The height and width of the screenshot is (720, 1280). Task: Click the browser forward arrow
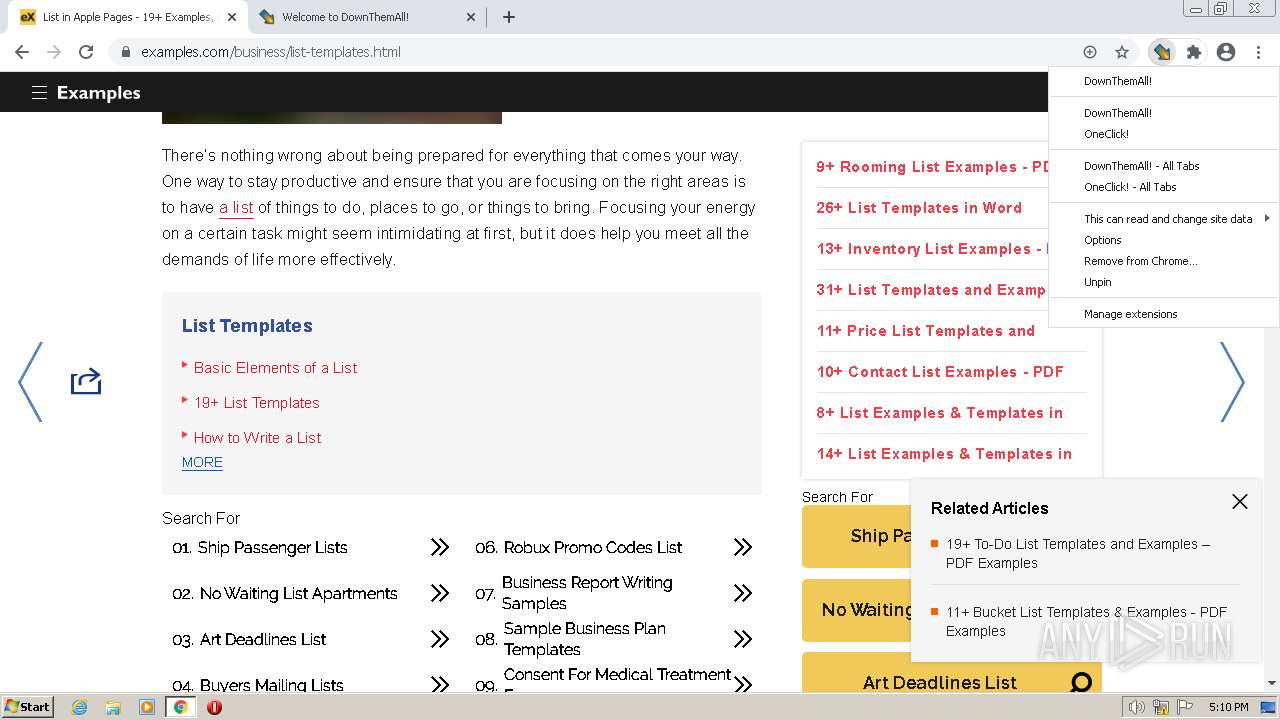[54, 52]
